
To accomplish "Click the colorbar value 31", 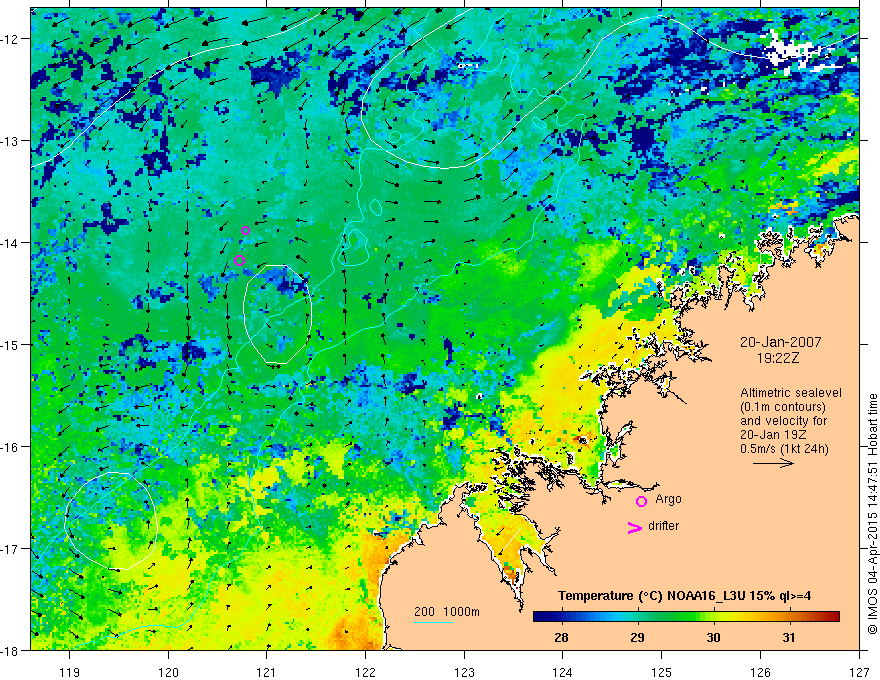I will pos(789,638).
